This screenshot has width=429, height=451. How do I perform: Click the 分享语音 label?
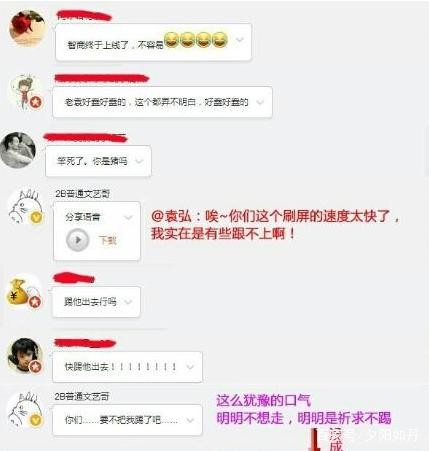click(x=82, y=217)
